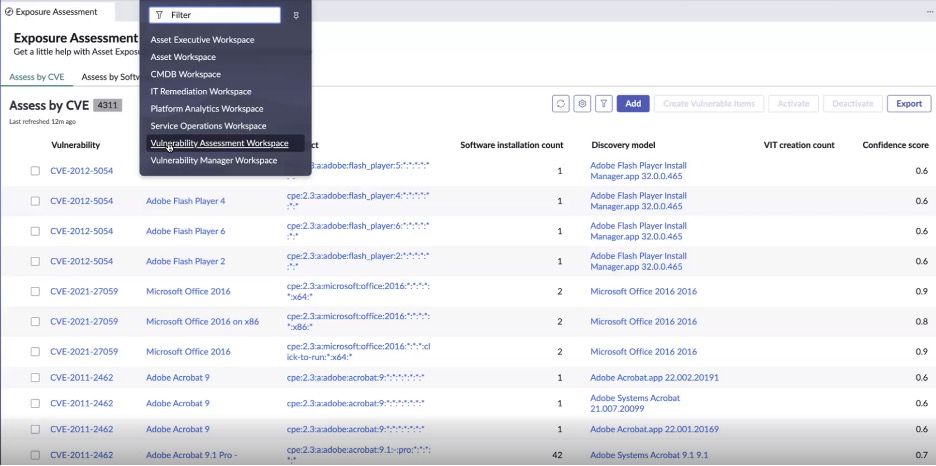Open Adobe Acrobat.app 22.001.20169 discovery model
Screen dimensions: 936x466
654,430
